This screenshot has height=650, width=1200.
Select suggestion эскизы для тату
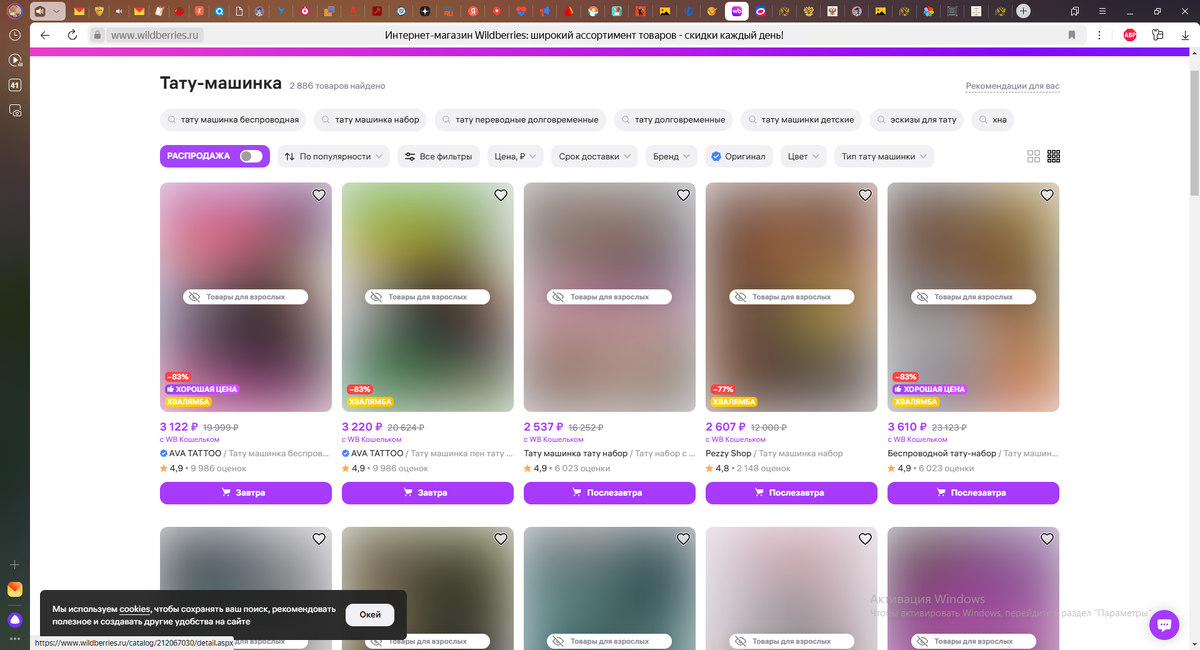(x=917, y=120)
